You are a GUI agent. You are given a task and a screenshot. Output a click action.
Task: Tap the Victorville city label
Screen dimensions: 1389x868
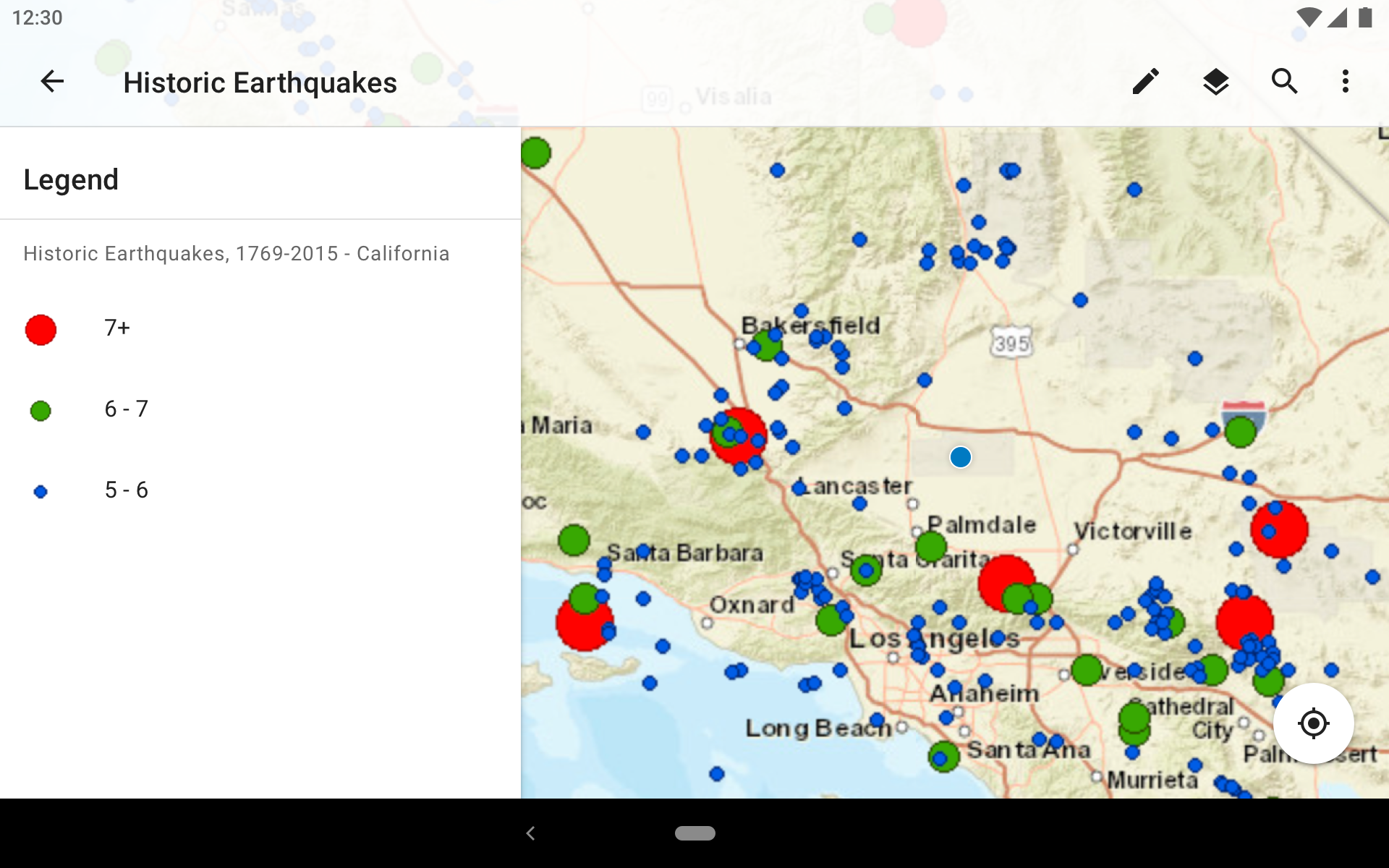tap(1133, 531)
